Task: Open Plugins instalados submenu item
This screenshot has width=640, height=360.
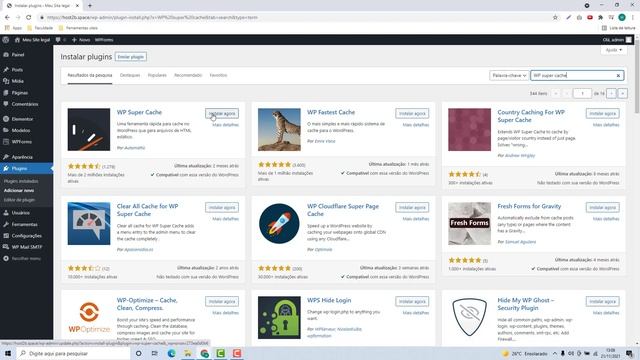Action: point(21,181)
